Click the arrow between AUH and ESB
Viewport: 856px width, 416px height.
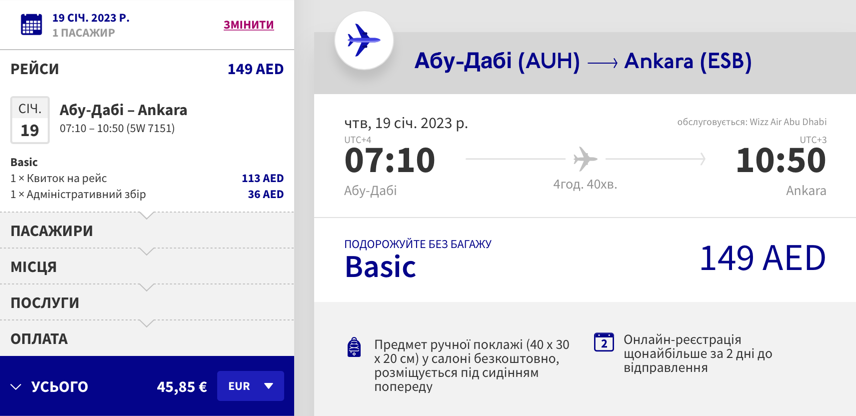pos(603,63)
